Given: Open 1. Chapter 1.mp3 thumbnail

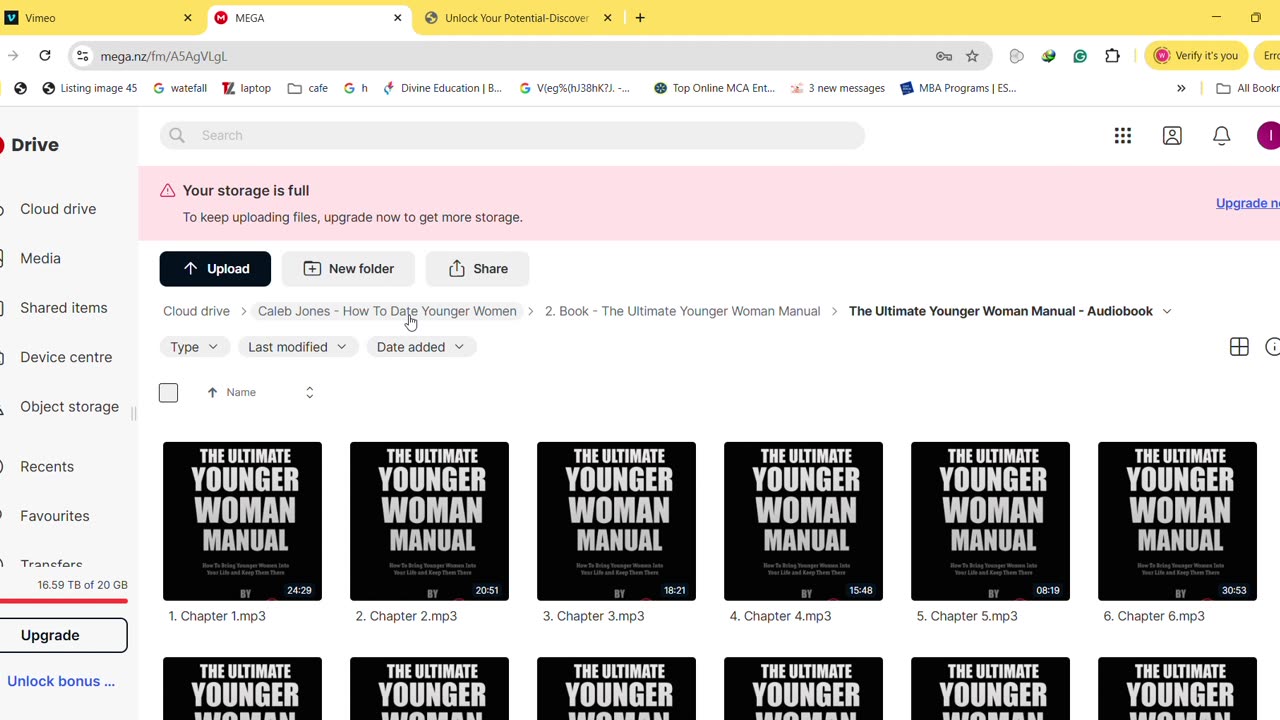Looking at the screenshot, I should (x=242, y=521).
